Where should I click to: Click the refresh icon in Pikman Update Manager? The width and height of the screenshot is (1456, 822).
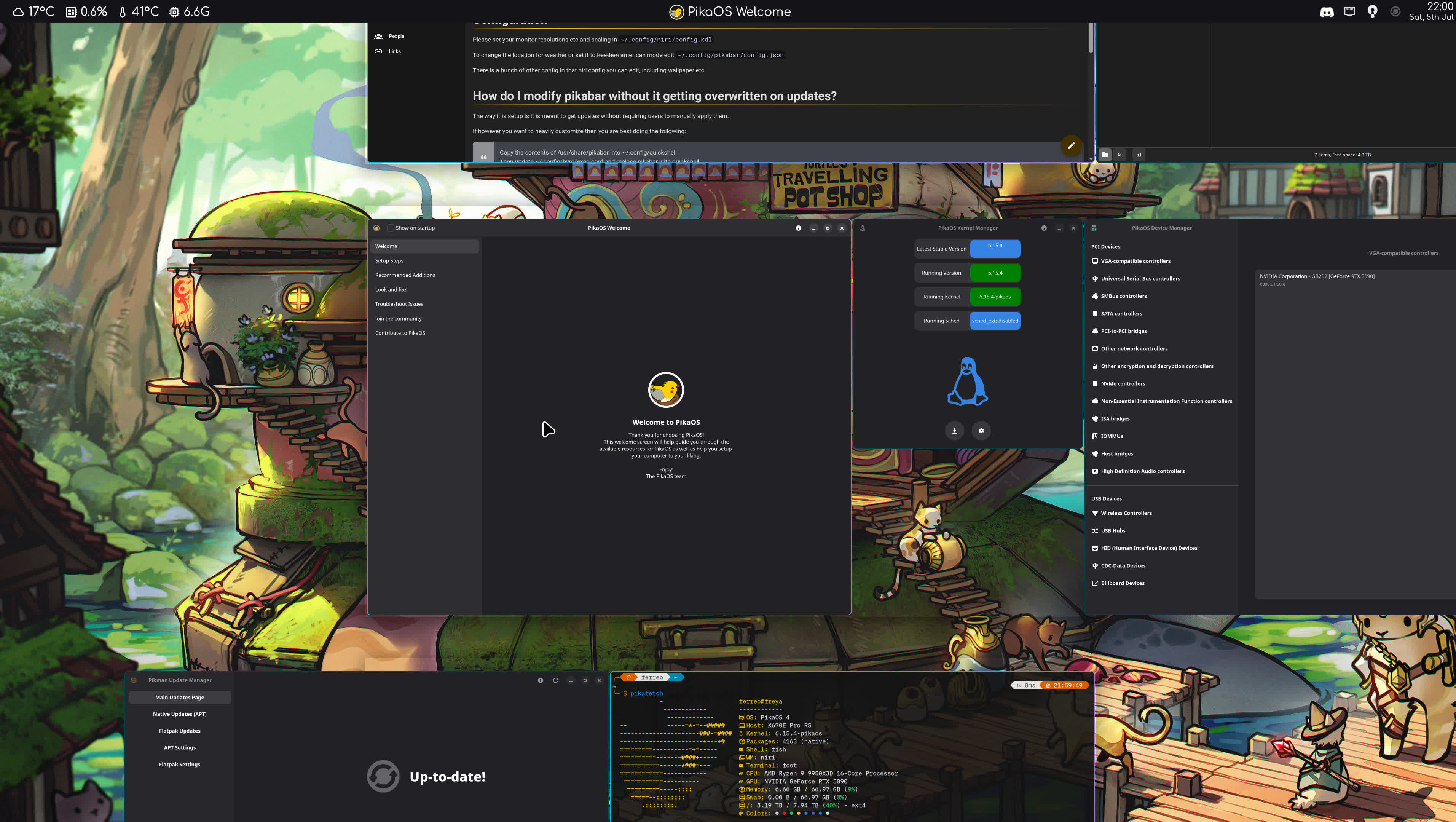click(x=556, y=680)
